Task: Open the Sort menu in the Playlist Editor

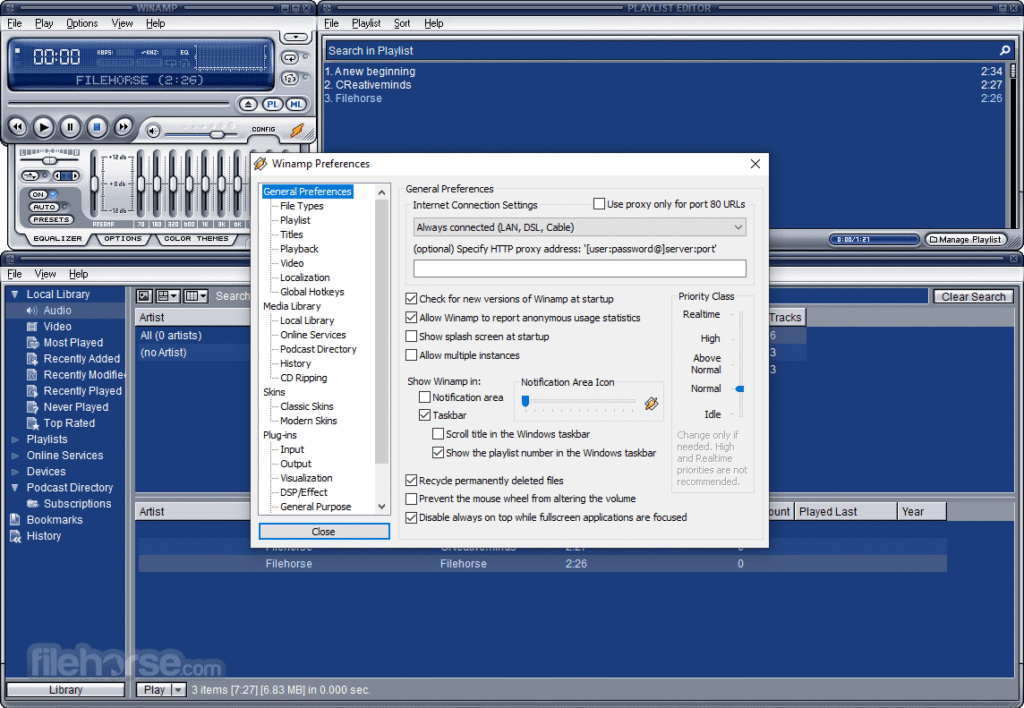Action: [x=404, y=22]
